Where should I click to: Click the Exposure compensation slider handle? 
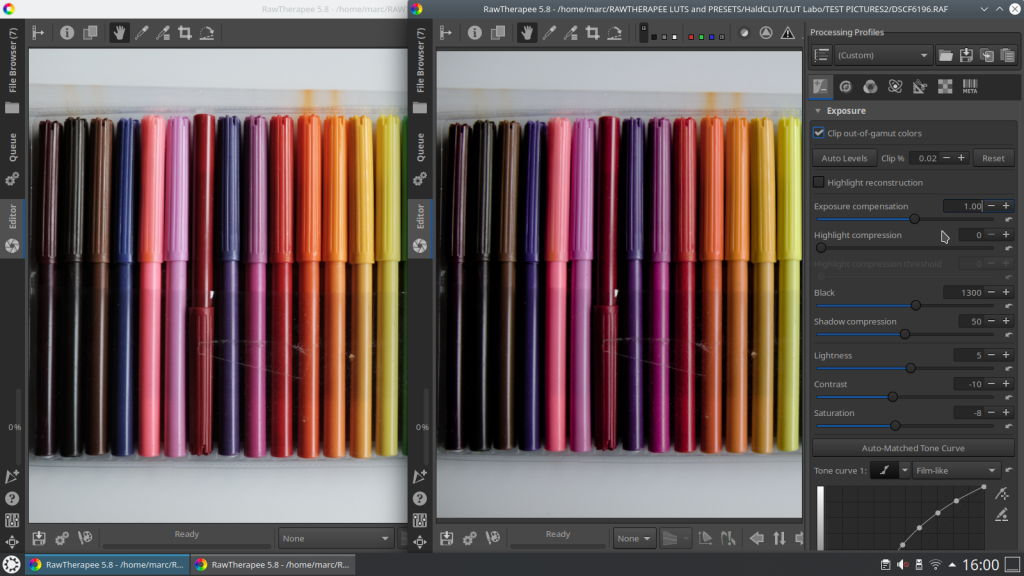914,219
